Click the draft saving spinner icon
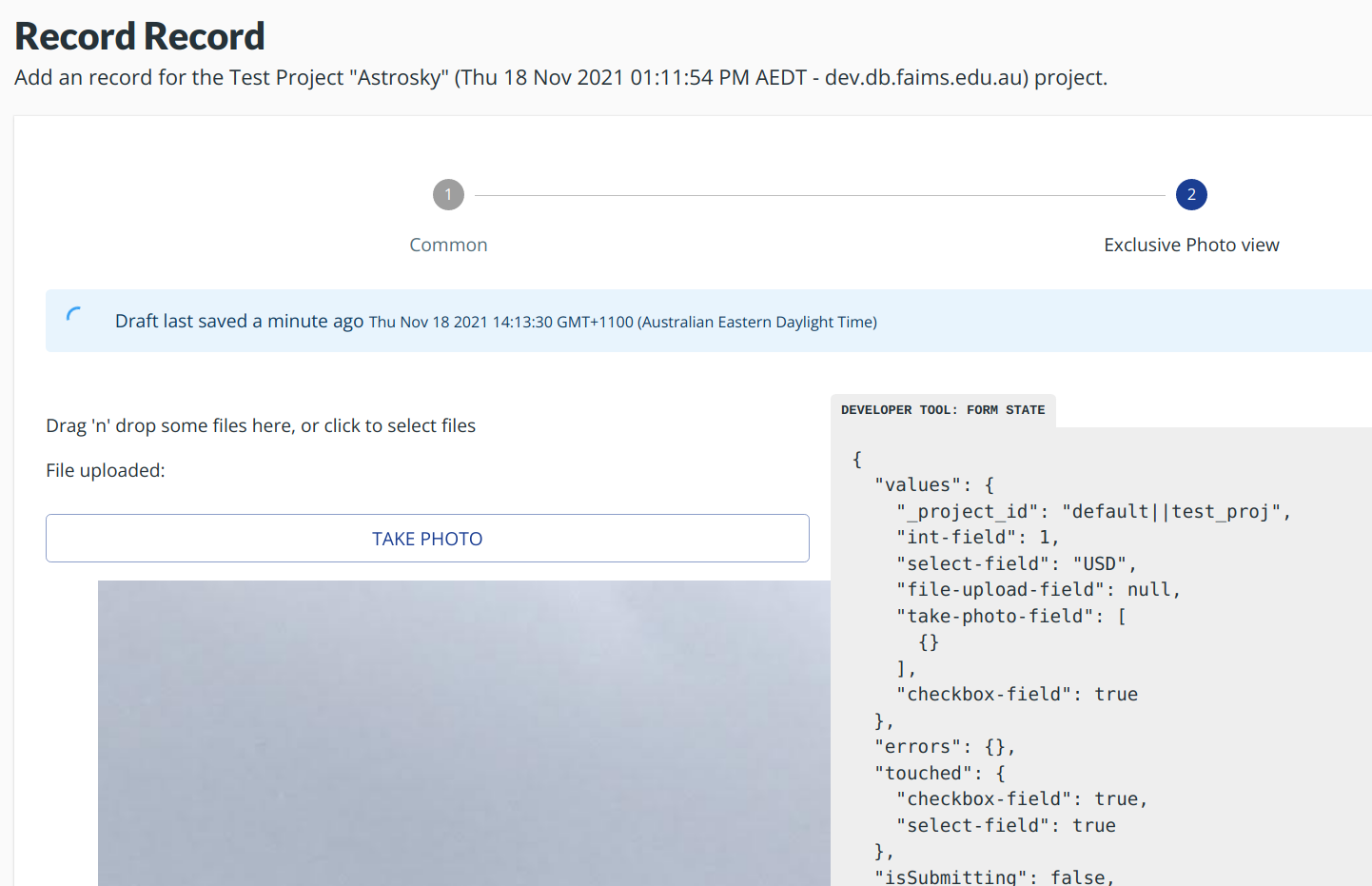1372x886 pixels. [x=74, y=315]
